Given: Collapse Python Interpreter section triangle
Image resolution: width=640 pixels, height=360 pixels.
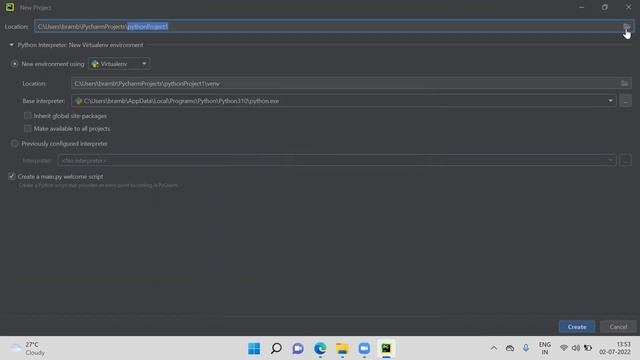Looking at the screenshot, I should [x=11, y=45].
